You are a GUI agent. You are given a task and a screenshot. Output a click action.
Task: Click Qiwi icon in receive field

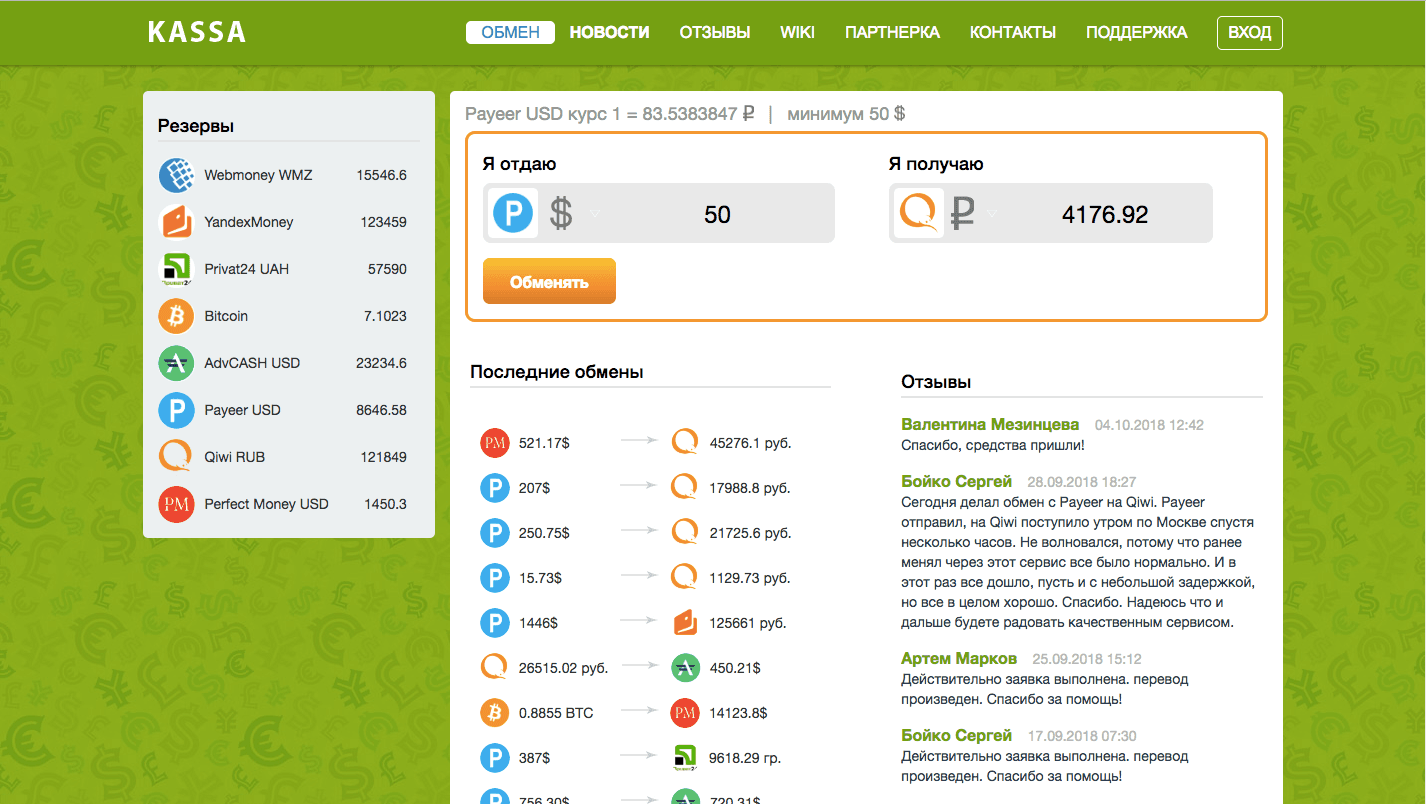[x=919, y=213]
